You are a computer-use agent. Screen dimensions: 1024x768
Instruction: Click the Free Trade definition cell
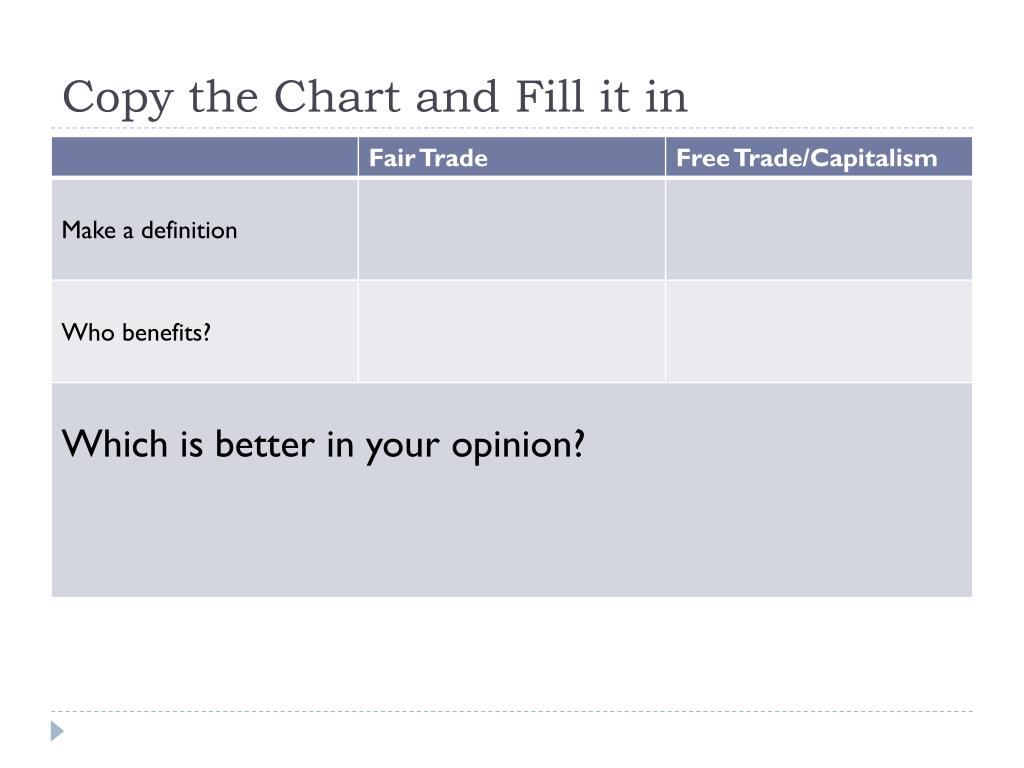[819, 229]
